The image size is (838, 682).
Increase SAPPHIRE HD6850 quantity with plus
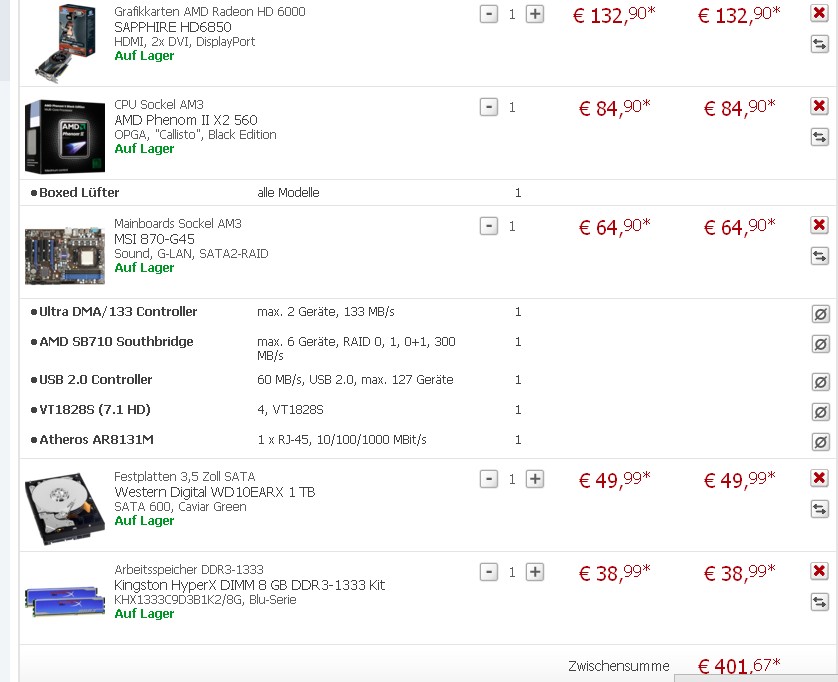535,14
